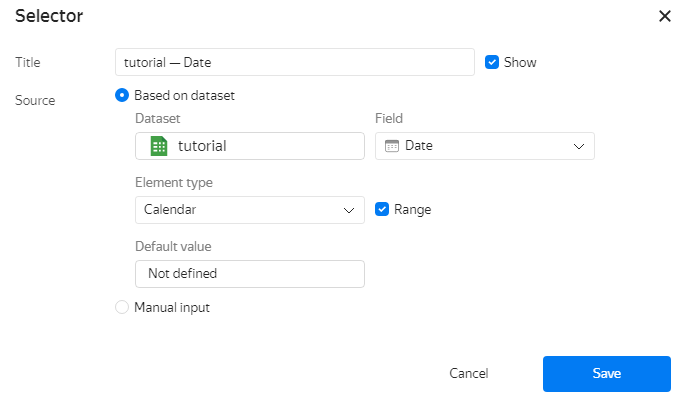Open the Field dropdown showing Date
Image resolution: width=693 pixels, height=410 pixels.
(484, 146)
